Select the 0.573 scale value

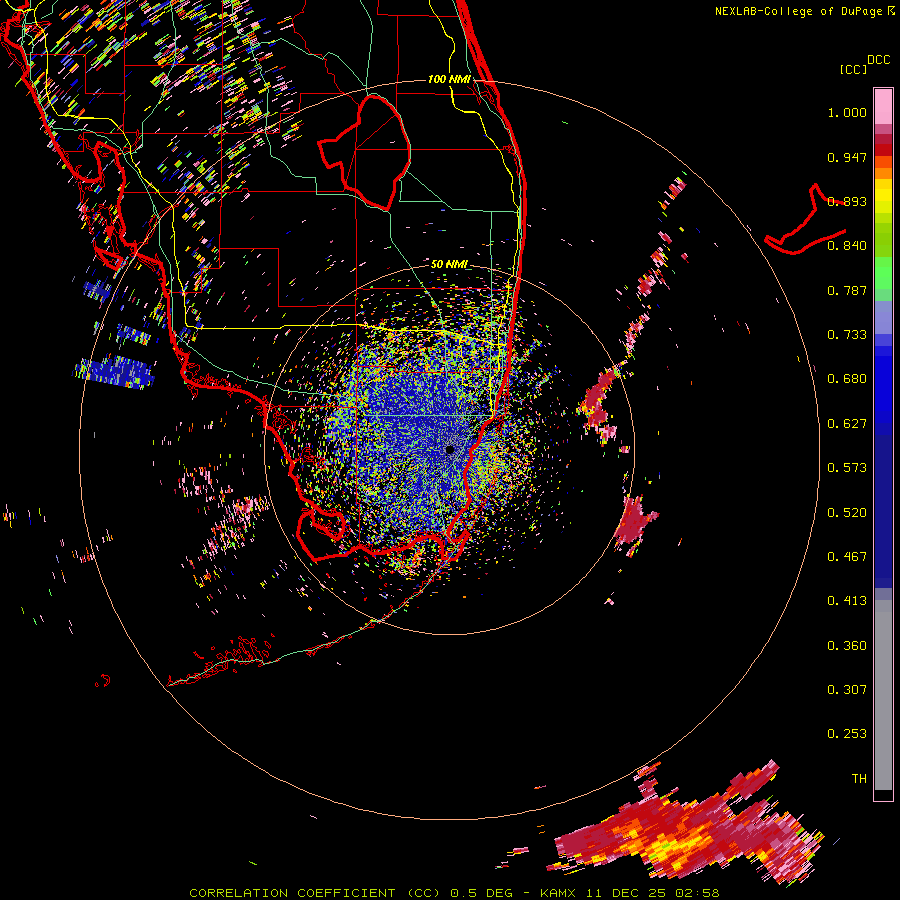click(x=847, y=468)
